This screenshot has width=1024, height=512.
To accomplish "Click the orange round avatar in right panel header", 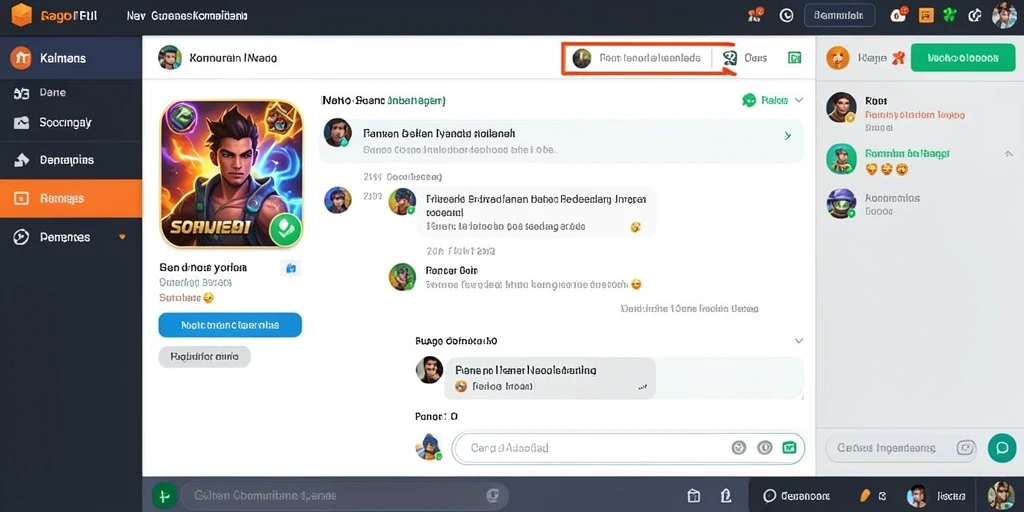I will (838, 58).
